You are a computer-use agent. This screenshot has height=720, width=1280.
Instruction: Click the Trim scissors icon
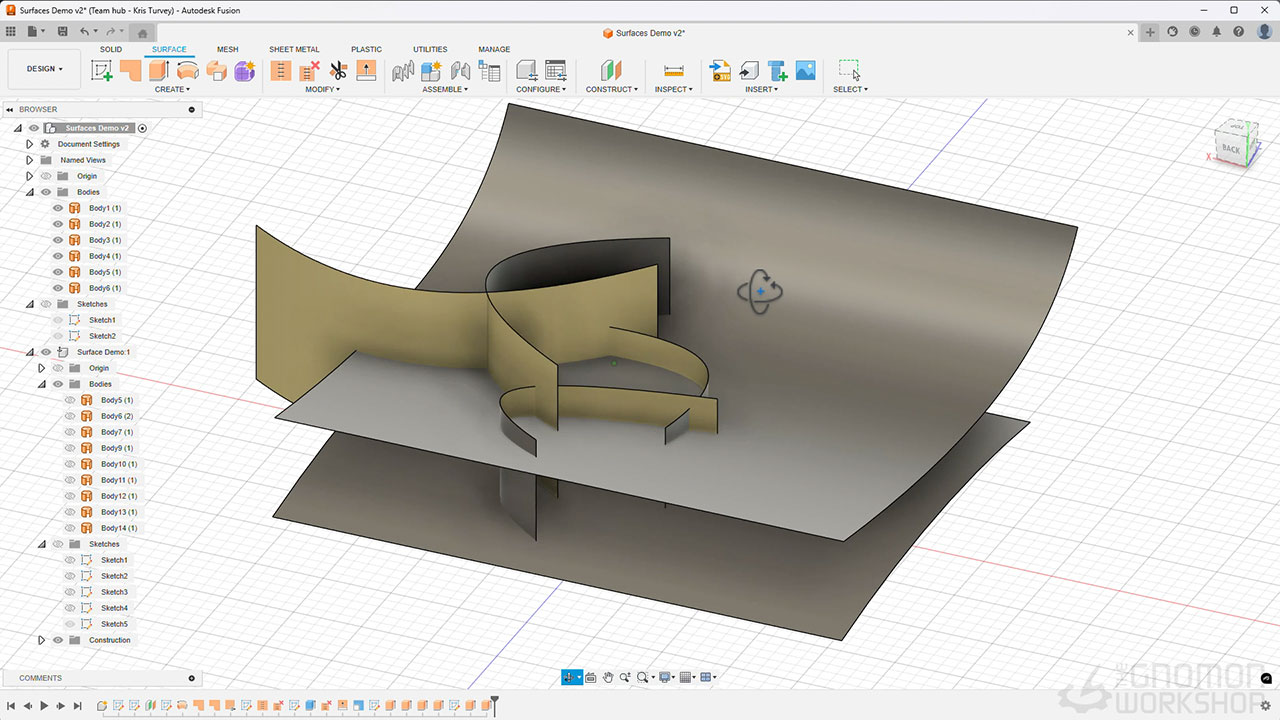338,71
